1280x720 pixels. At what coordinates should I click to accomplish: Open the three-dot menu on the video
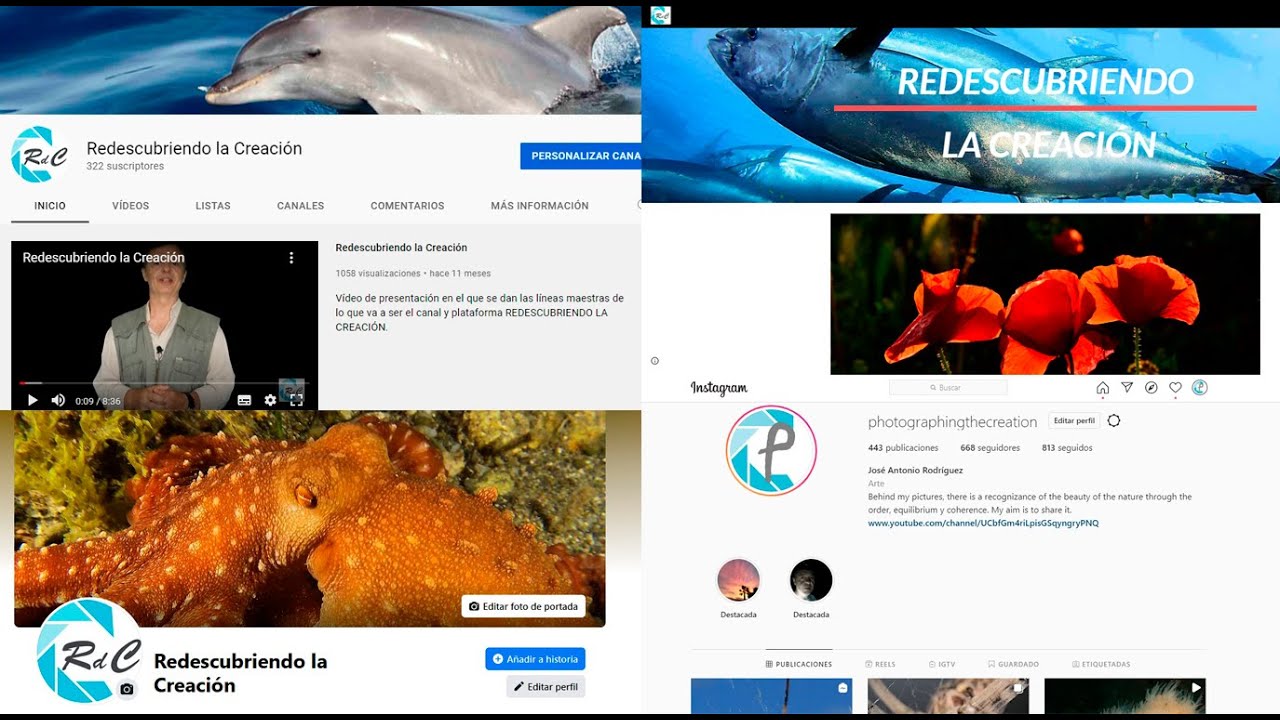pyautogui.click(x=291, y=258)
